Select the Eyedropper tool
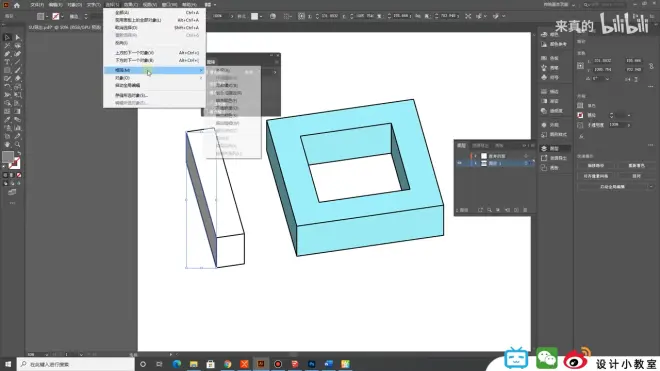Screen dimensions: 660x371 pyautogui.click(x=7, y=120)
